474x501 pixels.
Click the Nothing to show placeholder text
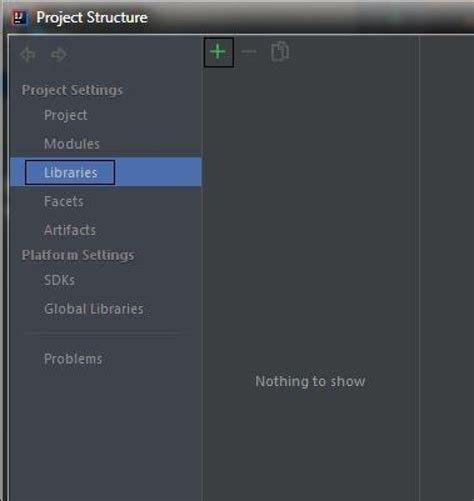310,381
